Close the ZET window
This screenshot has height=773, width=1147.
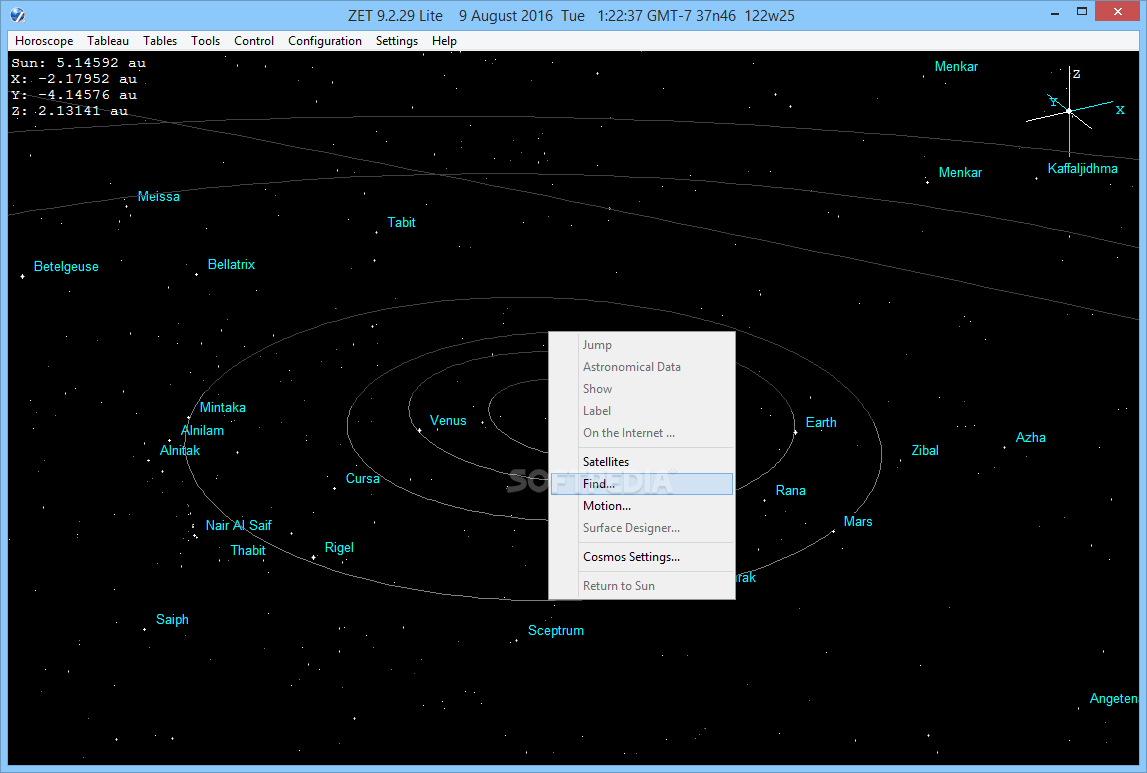(1117, 12)
